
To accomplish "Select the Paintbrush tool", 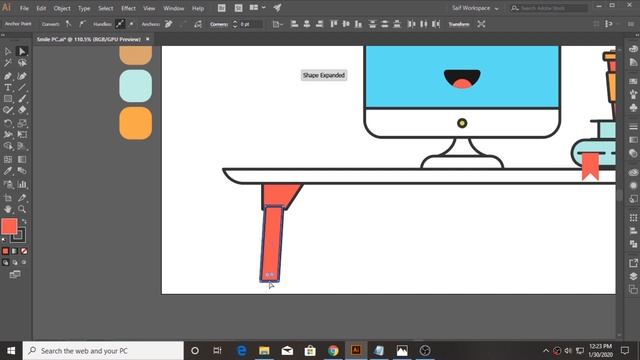I will 22,99.
